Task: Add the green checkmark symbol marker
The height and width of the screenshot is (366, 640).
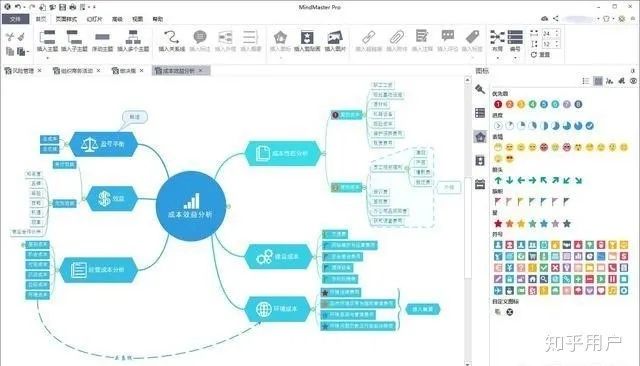Action: pos(544,268)
